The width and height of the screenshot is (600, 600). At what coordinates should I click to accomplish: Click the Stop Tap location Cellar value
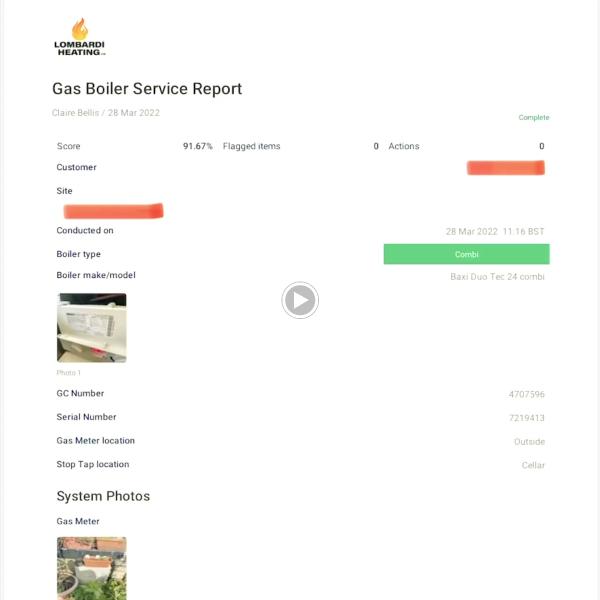point(533,465)
